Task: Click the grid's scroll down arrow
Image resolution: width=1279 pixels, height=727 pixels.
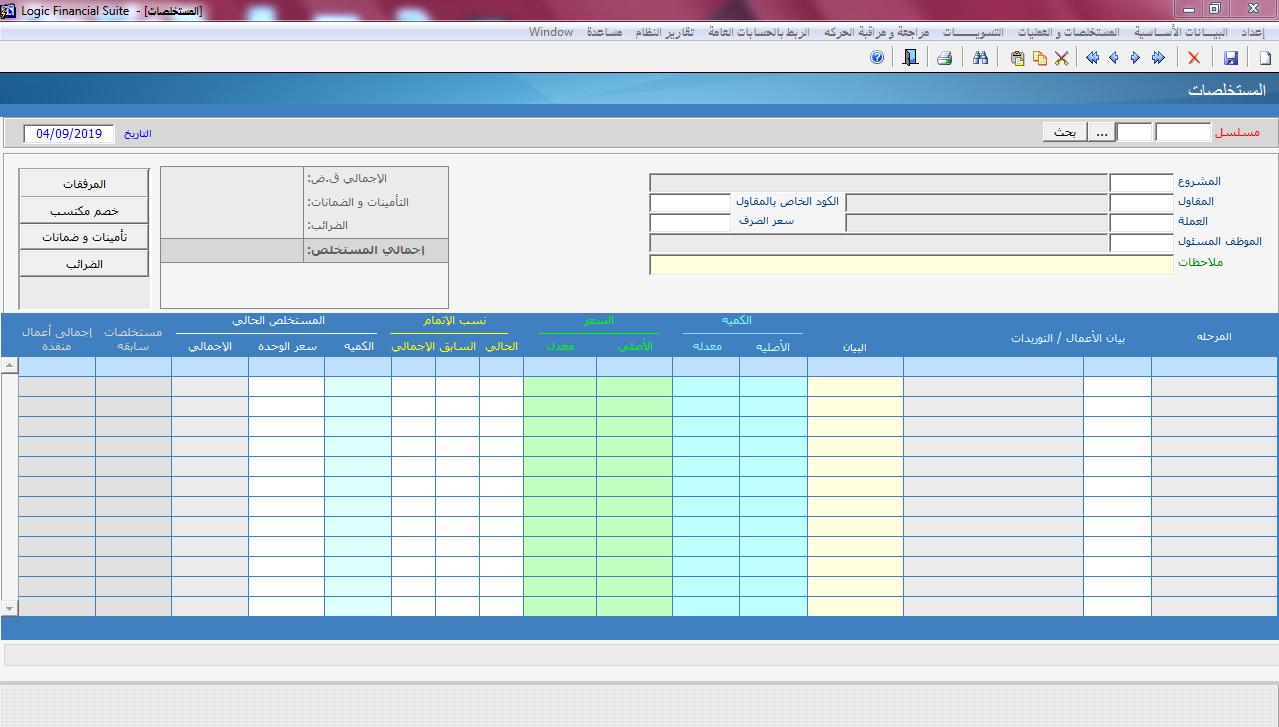Action: click(x=9, y=608)
